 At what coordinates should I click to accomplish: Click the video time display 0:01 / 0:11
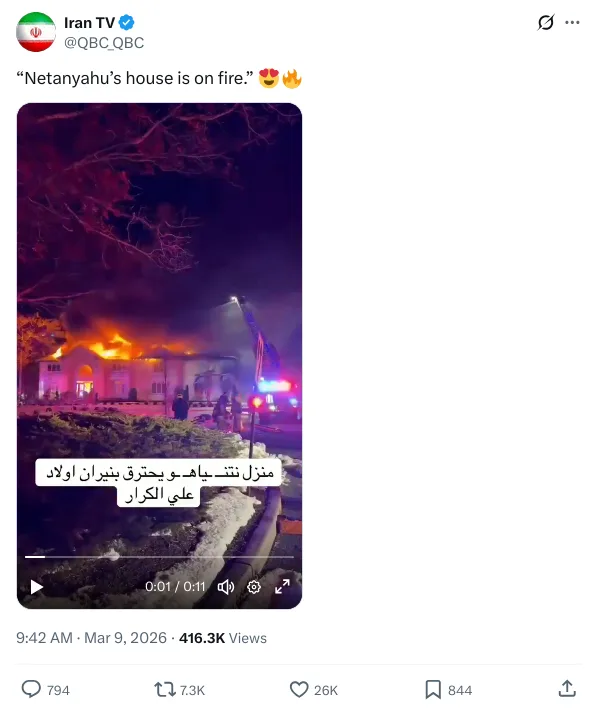(x=175, y=587)
